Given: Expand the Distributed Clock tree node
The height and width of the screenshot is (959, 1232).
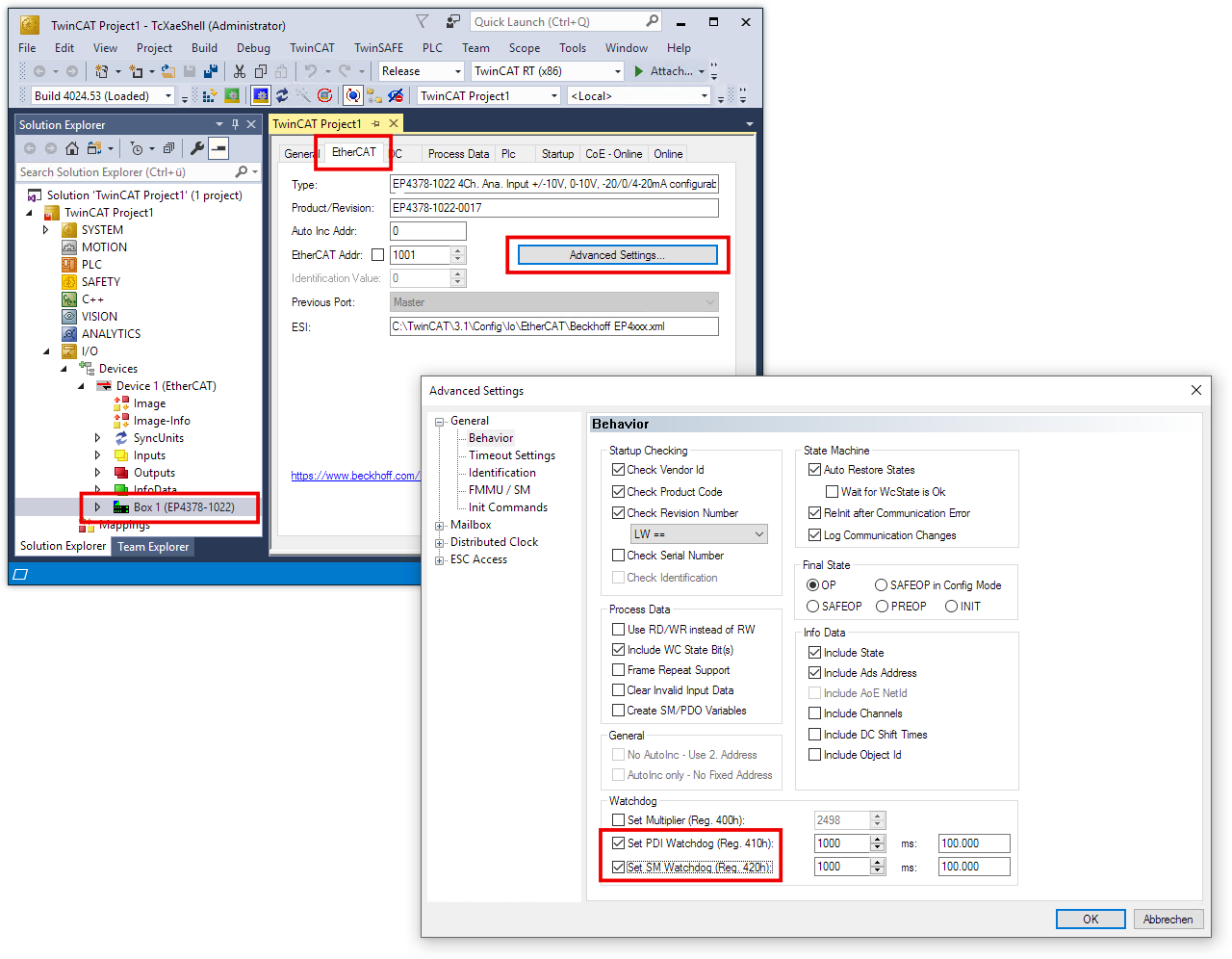Looking at the screenshot, I should point(440,543).
